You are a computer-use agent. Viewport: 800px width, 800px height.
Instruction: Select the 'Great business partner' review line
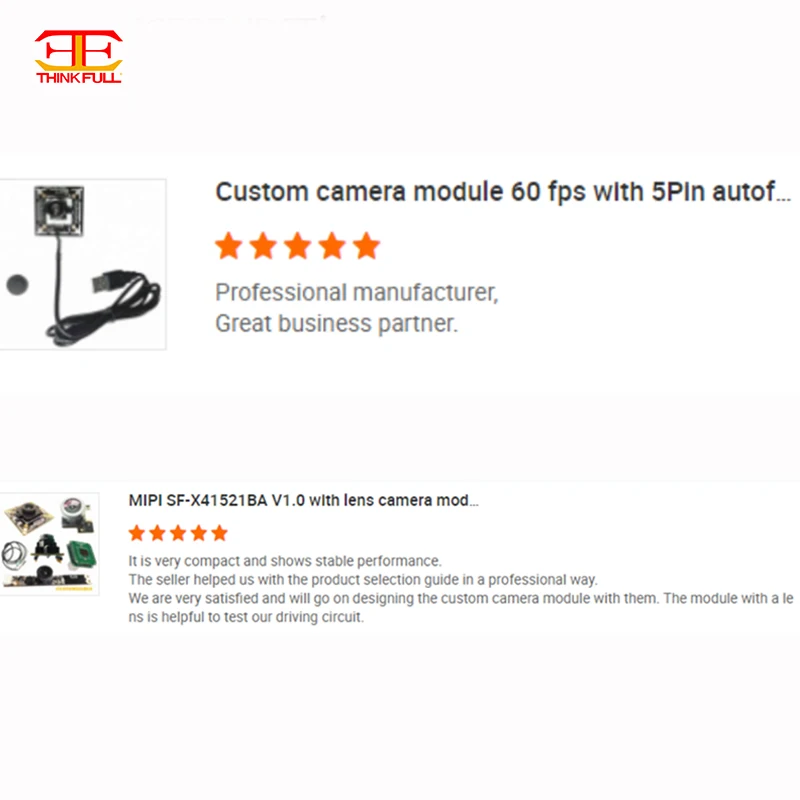[336, 323]
